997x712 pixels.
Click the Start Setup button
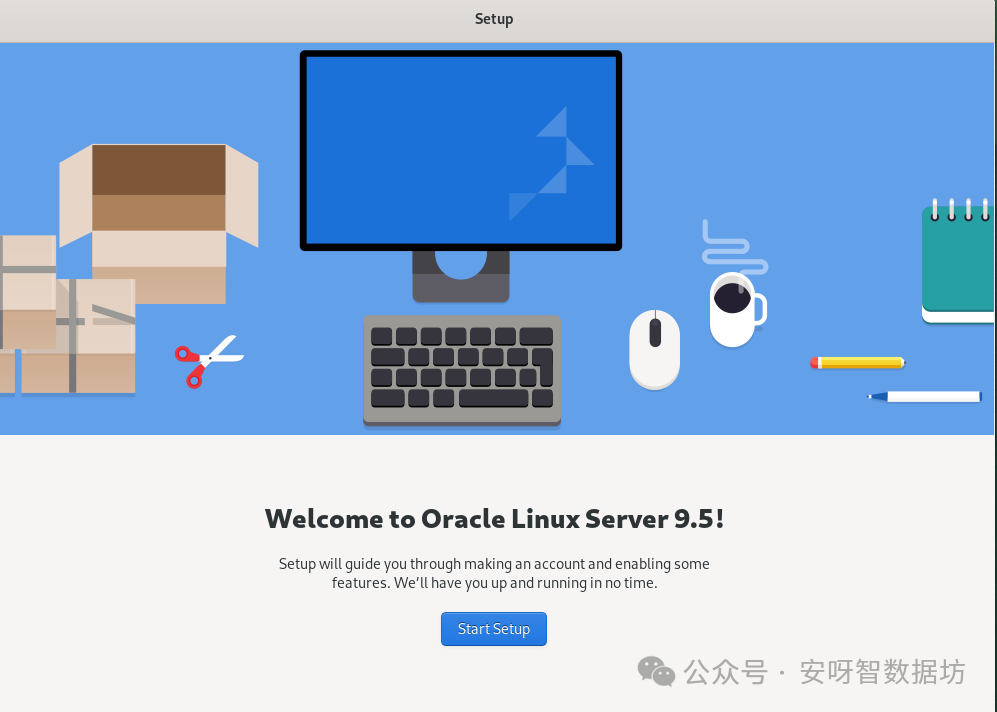coord(493,629)
